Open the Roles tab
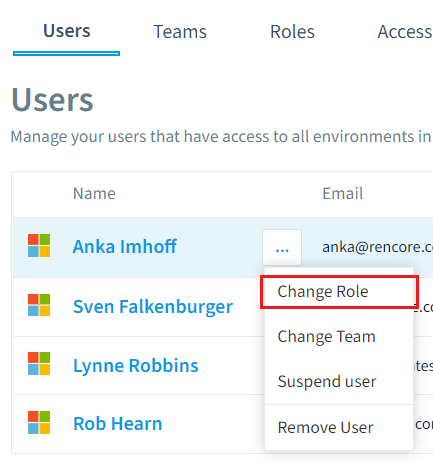This screenshot has height=466, width=433. [292, 32]
